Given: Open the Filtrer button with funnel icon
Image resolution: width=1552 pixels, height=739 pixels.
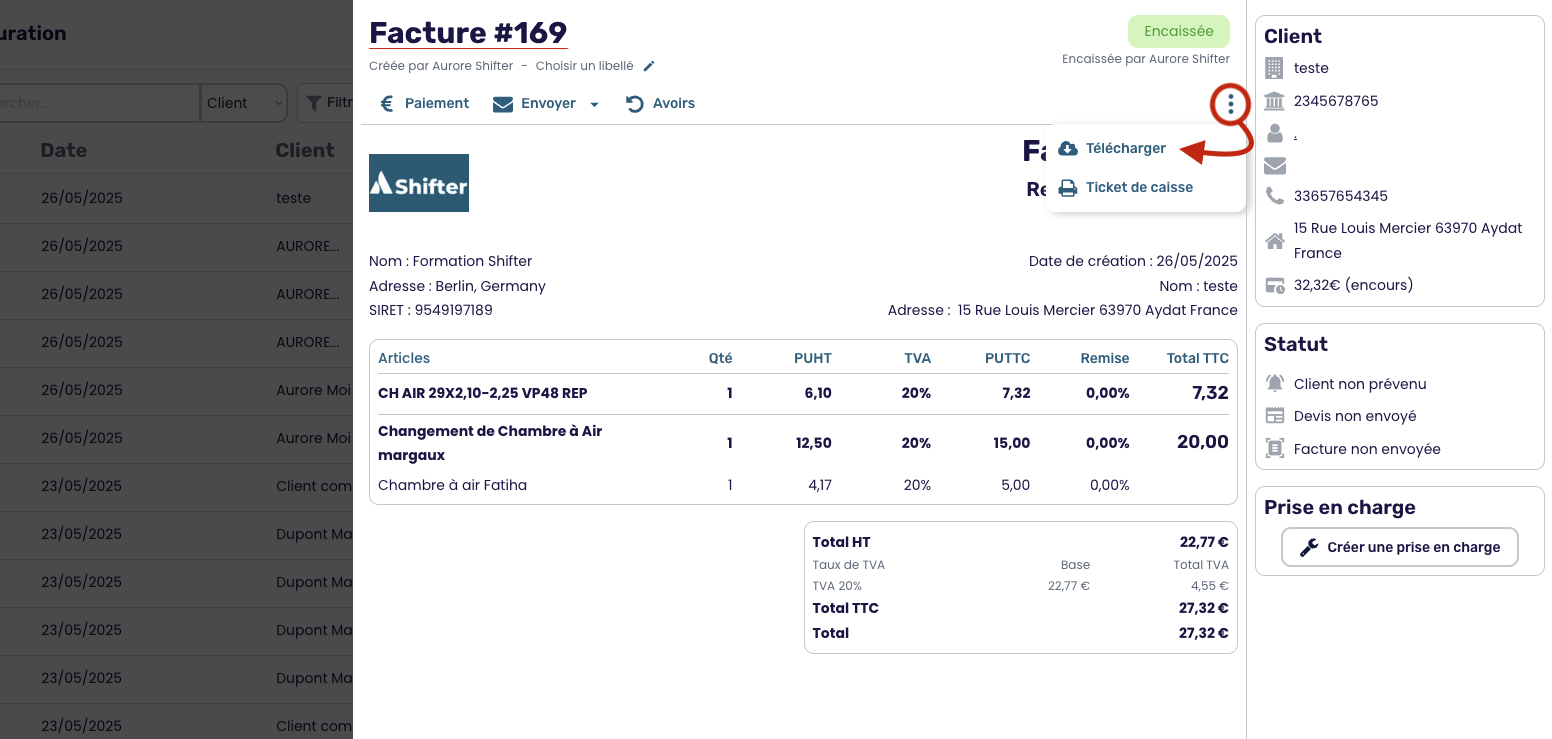Looking at the screenshot, I should tap(328, 103).
